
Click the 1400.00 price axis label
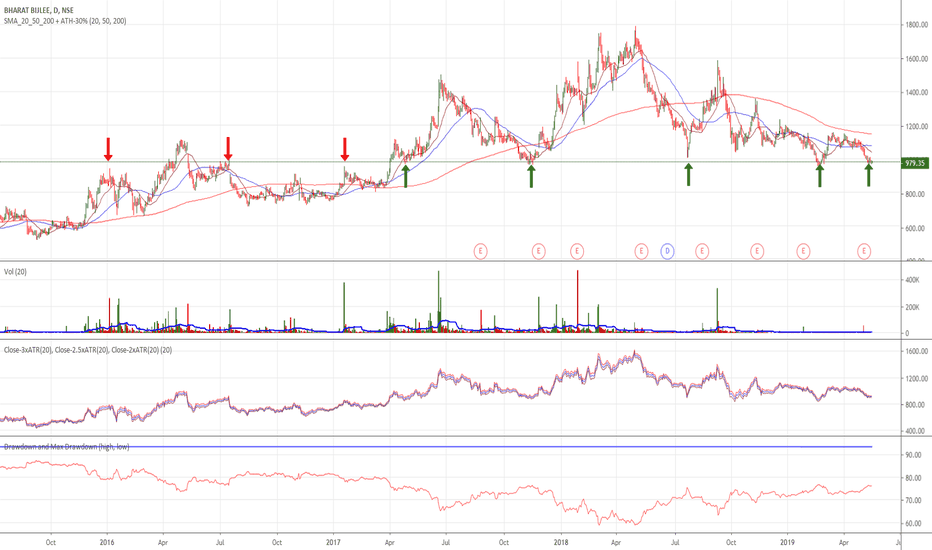click(x=917, y=93)
